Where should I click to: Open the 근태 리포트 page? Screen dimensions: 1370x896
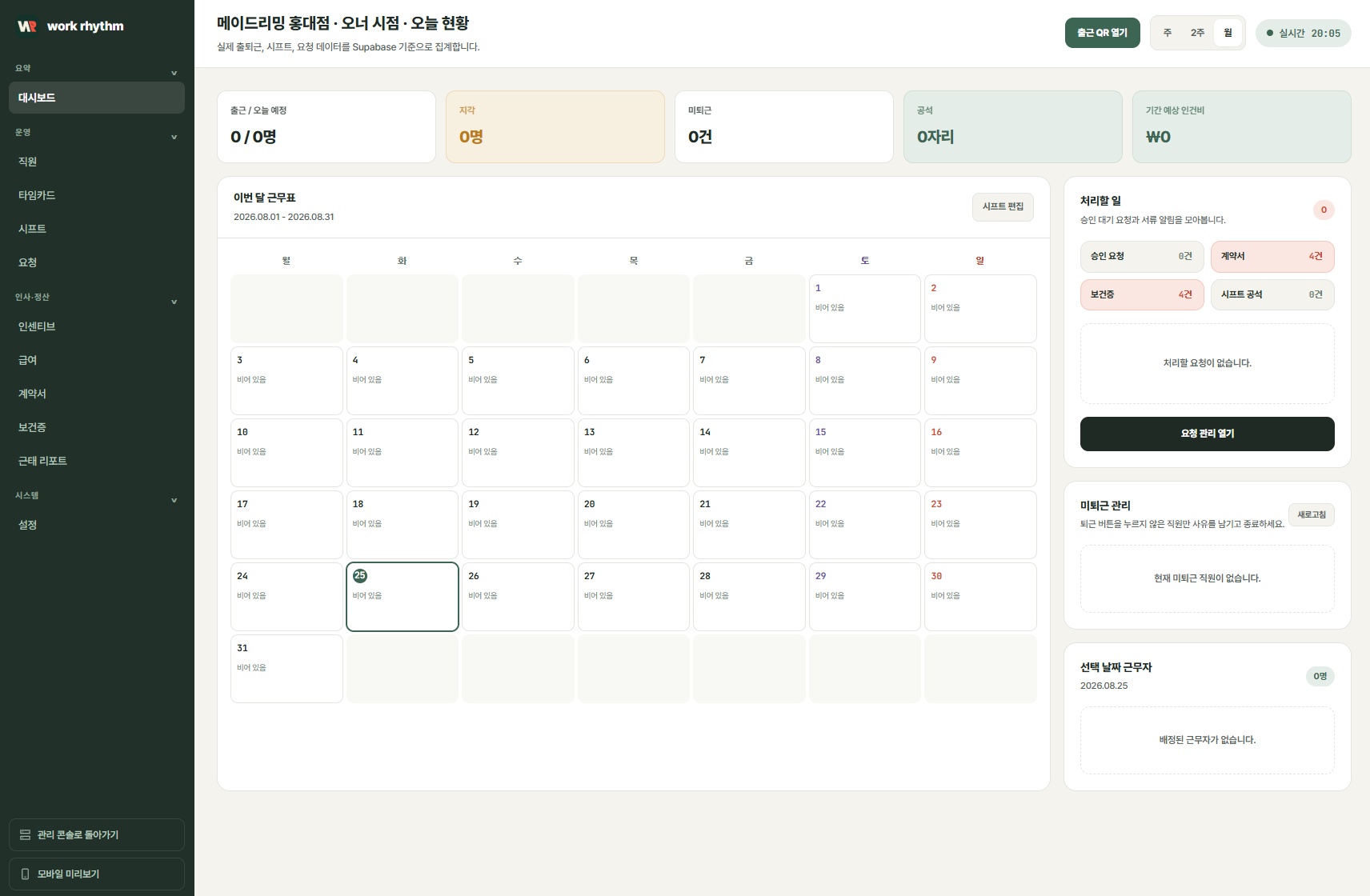(97, 461)
